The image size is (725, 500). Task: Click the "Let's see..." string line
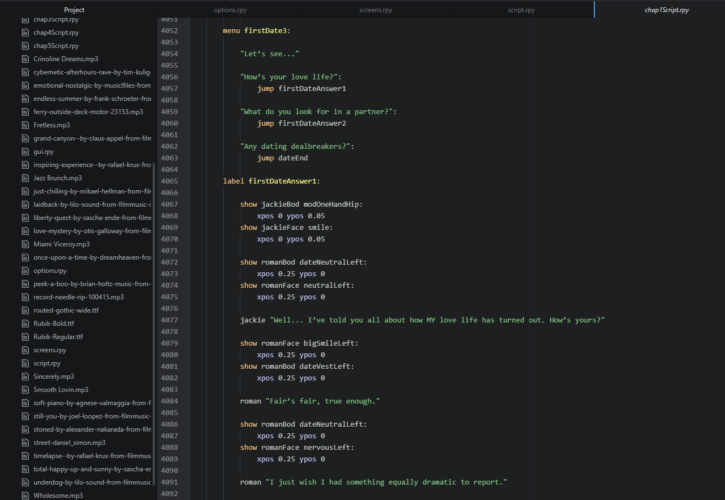coord(270,54)
